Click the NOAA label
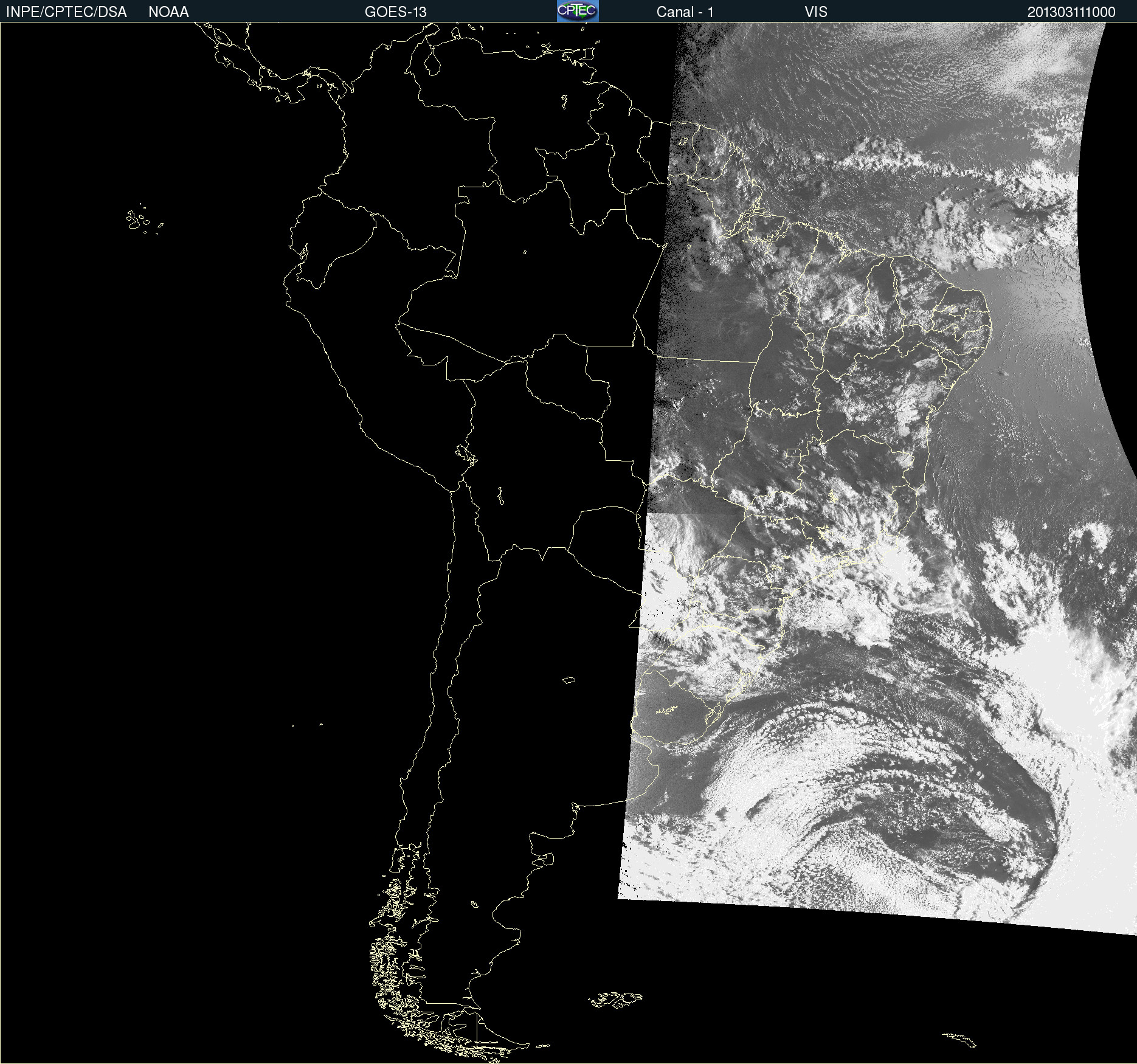The image size is (1137, 1064). pyautogui.click(x=168, y=12)
